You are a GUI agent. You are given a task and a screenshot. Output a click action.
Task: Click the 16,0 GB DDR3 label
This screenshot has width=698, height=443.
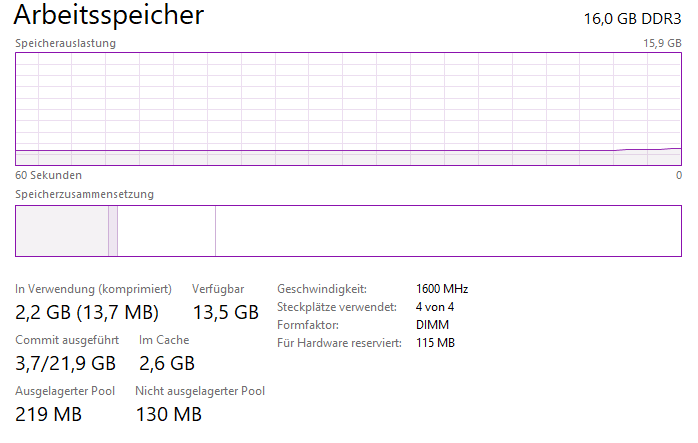633,19
